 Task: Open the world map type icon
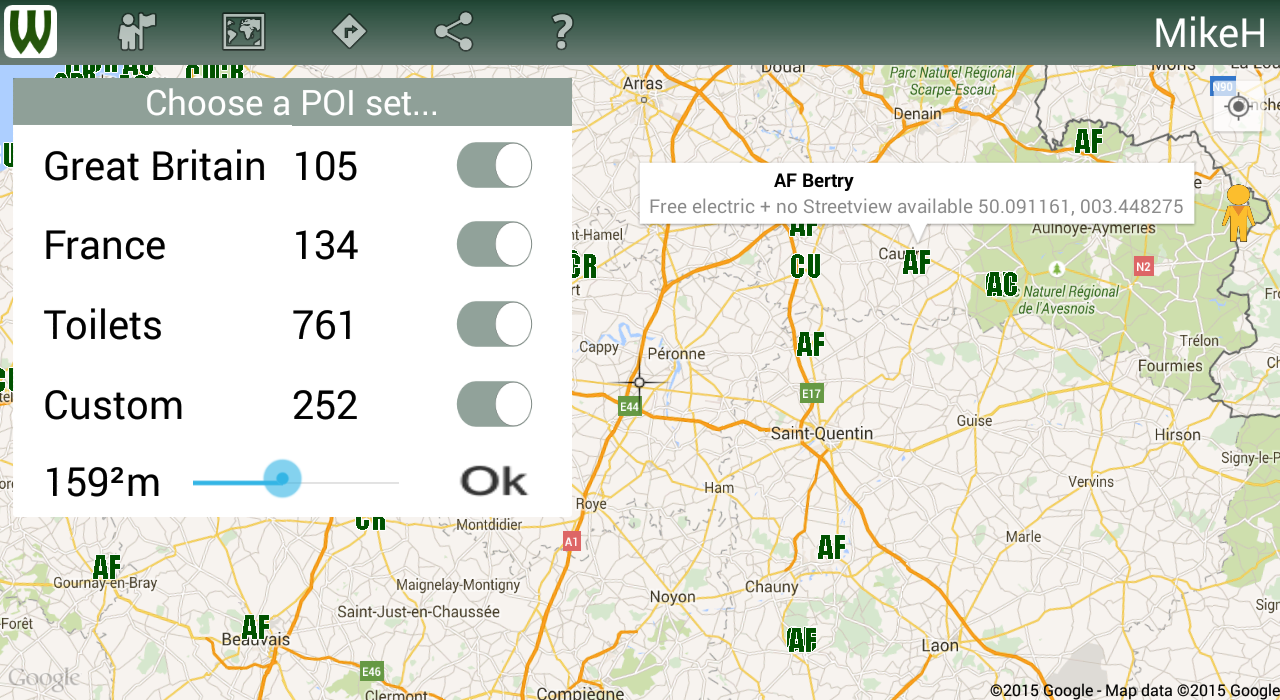click(244, 32)
